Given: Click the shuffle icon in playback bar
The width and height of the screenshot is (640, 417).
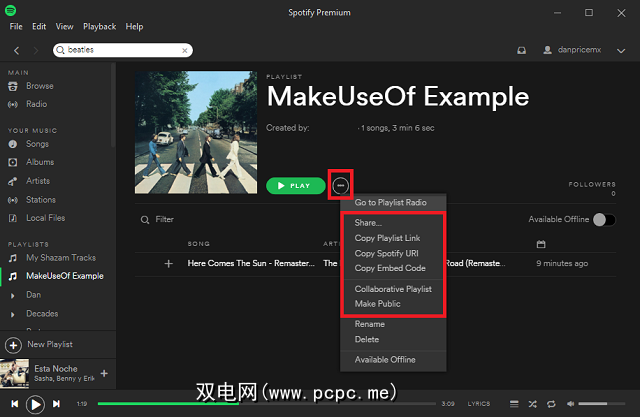Looking at the screenshot, I should click(x=531, y=404).
